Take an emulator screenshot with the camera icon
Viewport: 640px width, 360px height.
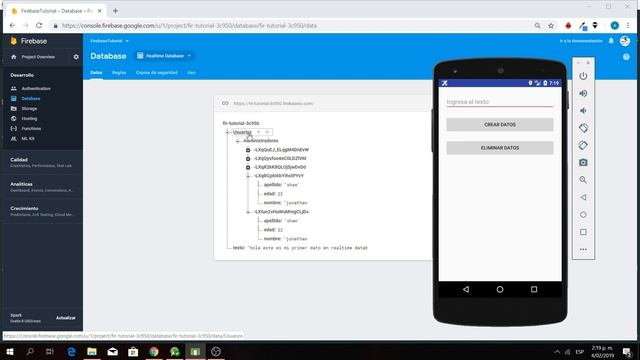pos(583,162)
